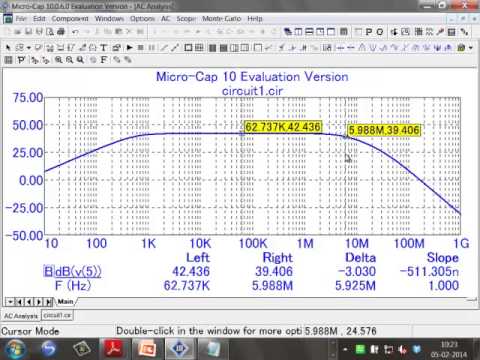
Task: Click the second magnifier zoom icon
Action: coord(69,60)
